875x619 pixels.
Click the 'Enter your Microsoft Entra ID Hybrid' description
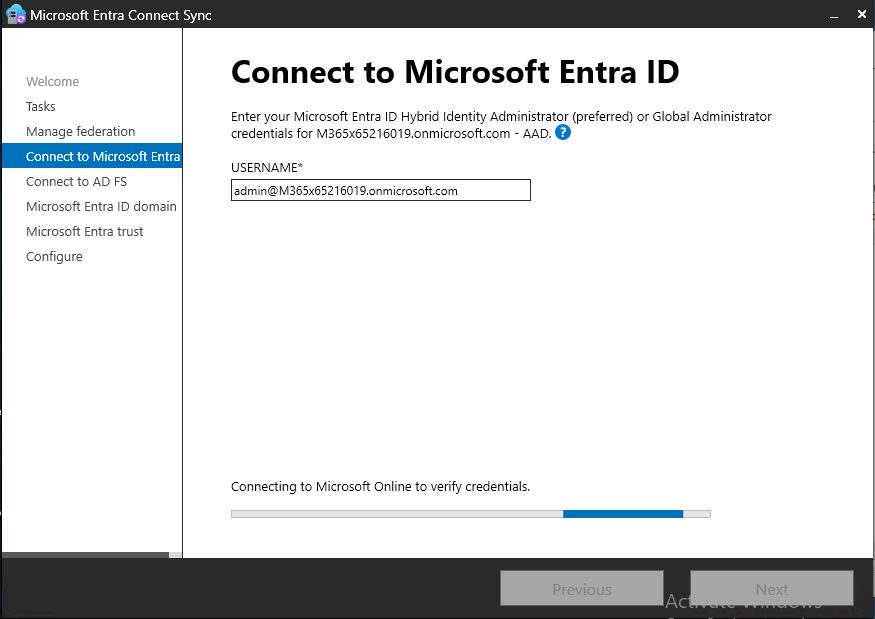click(501, 125)
